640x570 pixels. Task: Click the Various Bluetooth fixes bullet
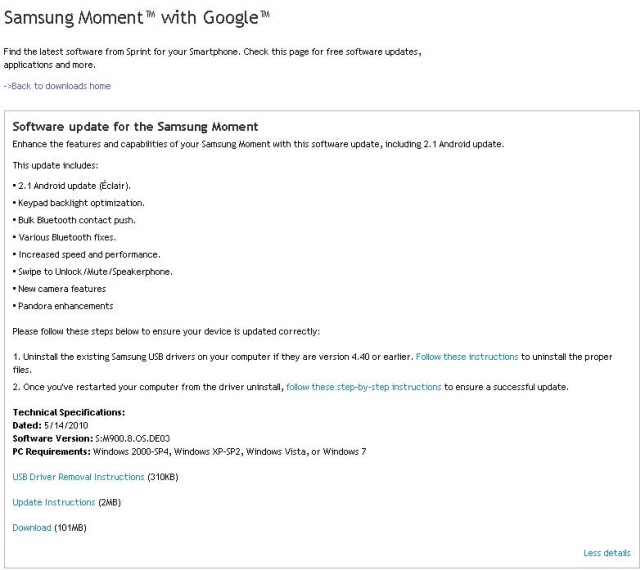[x=64, y=237]
